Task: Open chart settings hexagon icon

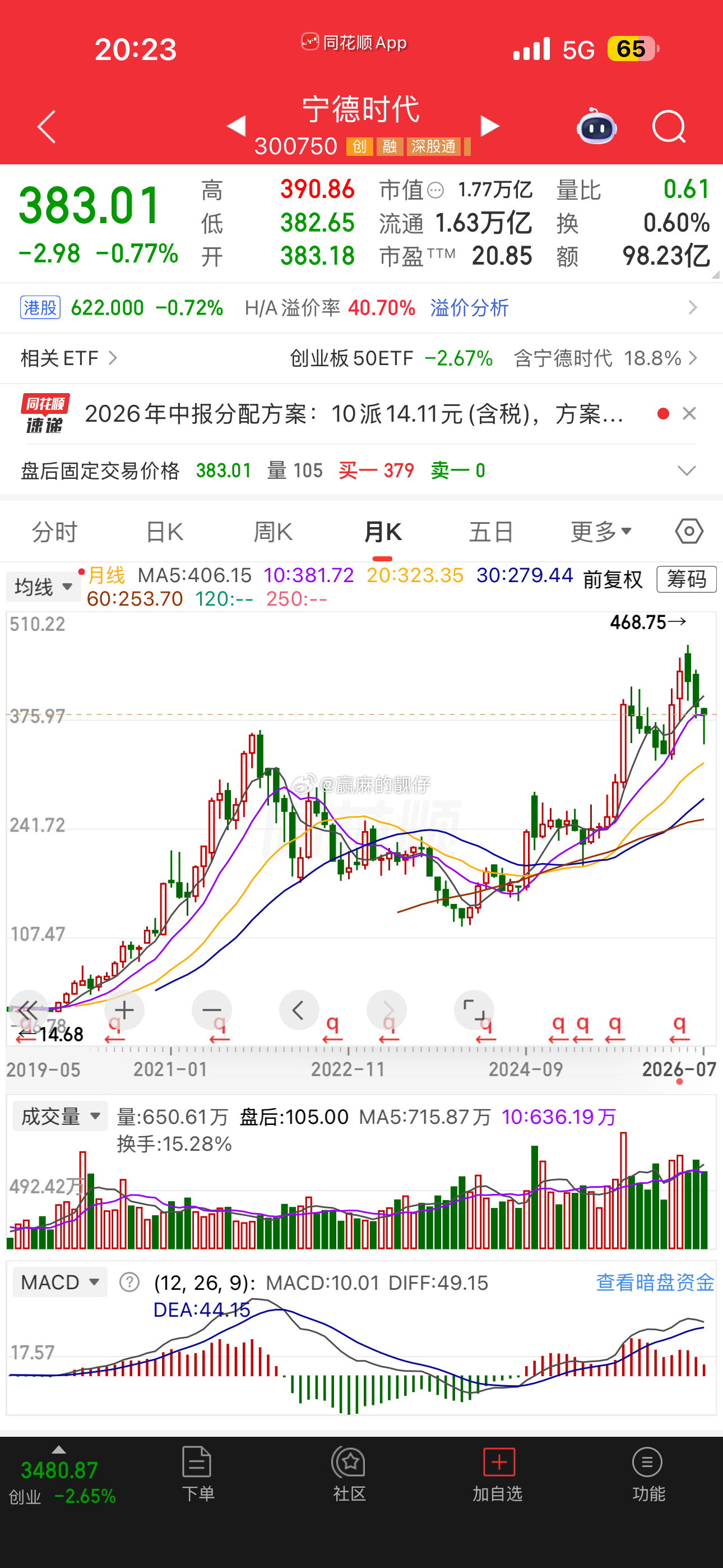Action: click(x=689, y=532)
